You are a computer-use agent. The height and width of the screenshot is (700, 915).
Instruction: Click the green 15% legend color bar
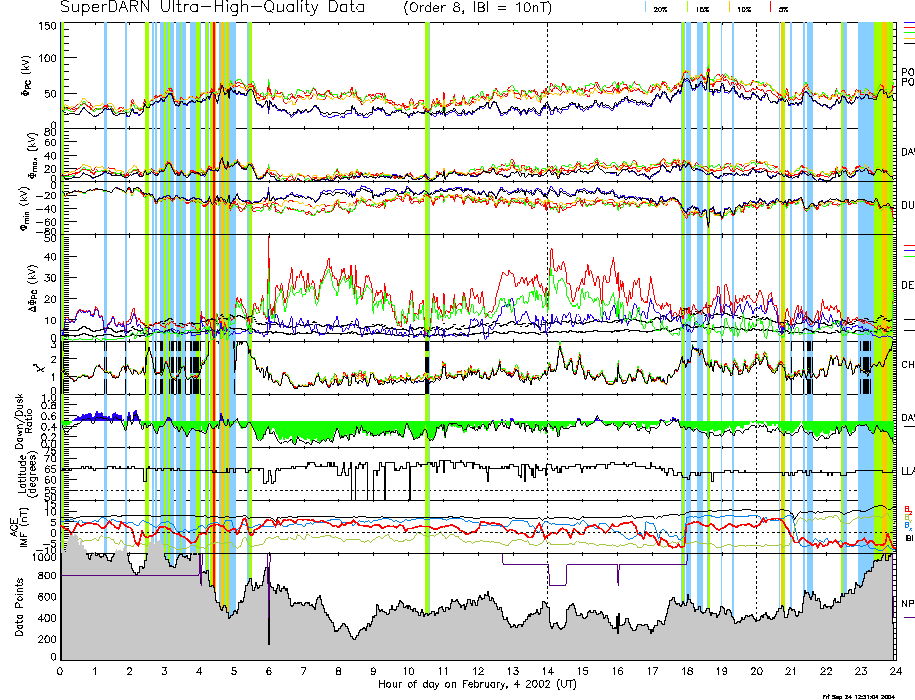click(688, 7)
